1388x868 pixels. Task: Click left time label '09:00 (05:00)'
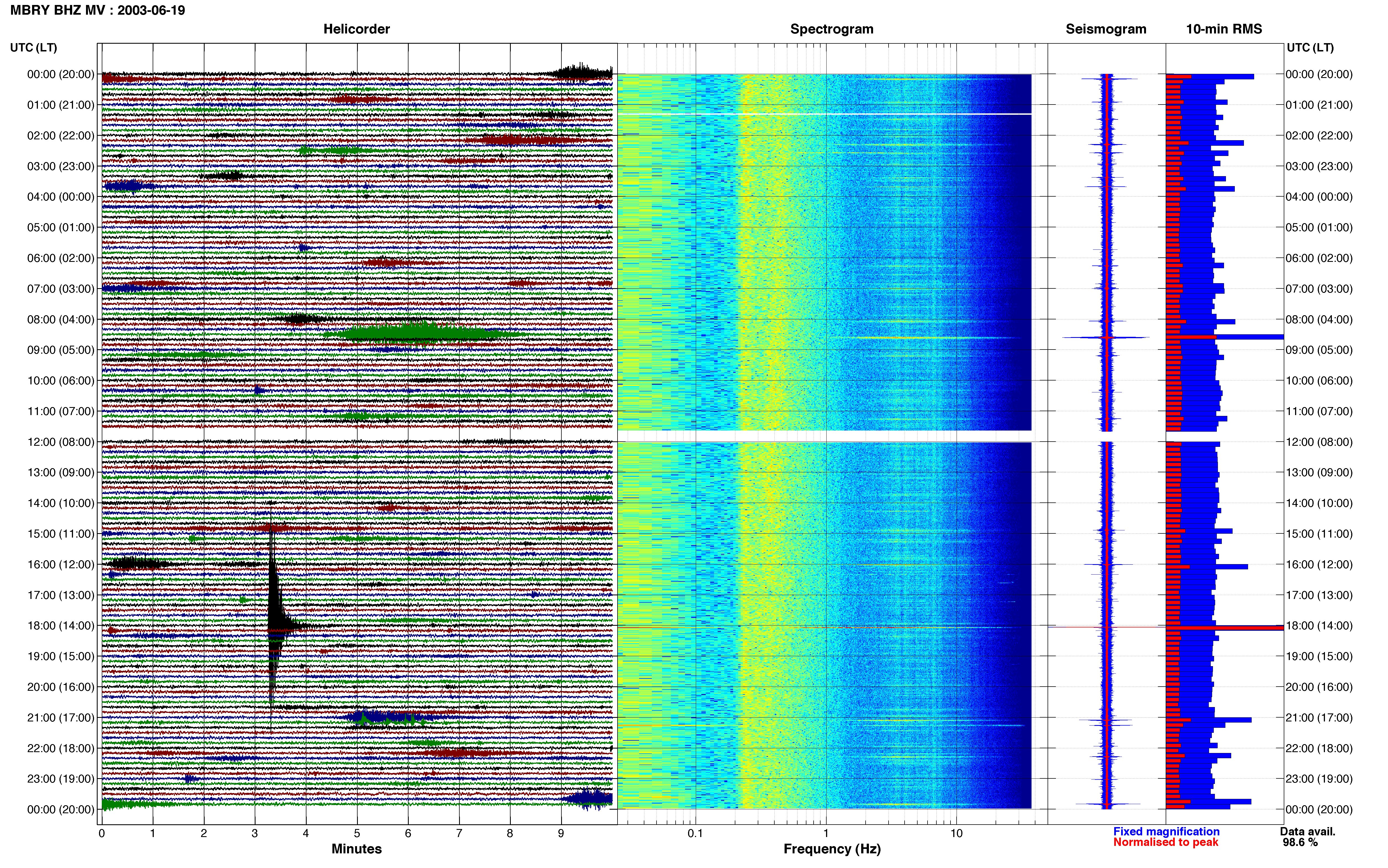(x=61, y=350)
